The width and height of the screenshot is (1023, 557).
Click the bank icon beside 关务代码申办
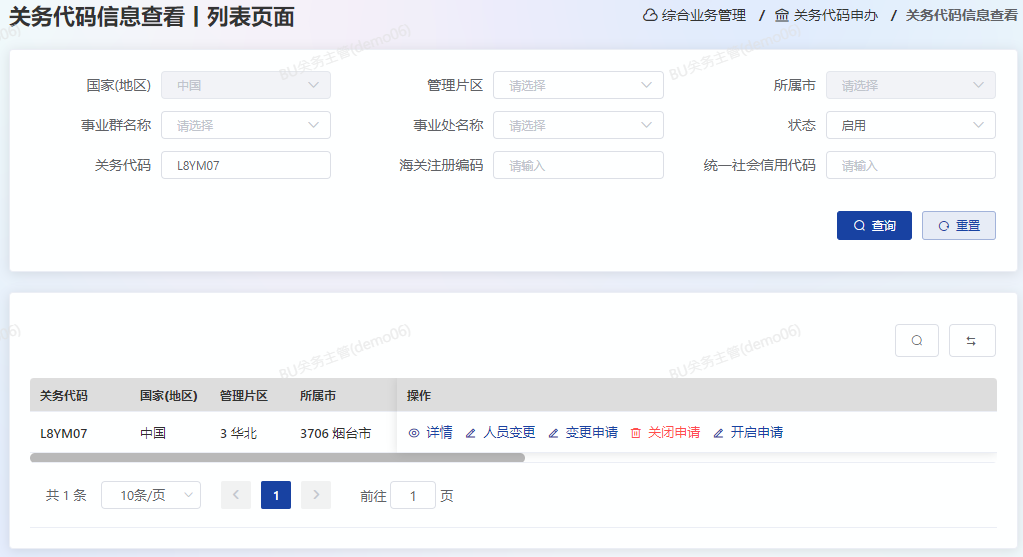click(x=782, y=15)
